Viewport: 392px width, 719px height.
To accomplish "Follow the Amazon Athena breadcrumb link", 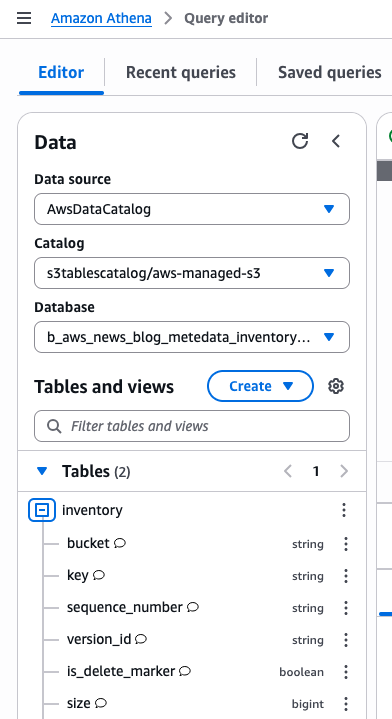I will coord(101,18).
